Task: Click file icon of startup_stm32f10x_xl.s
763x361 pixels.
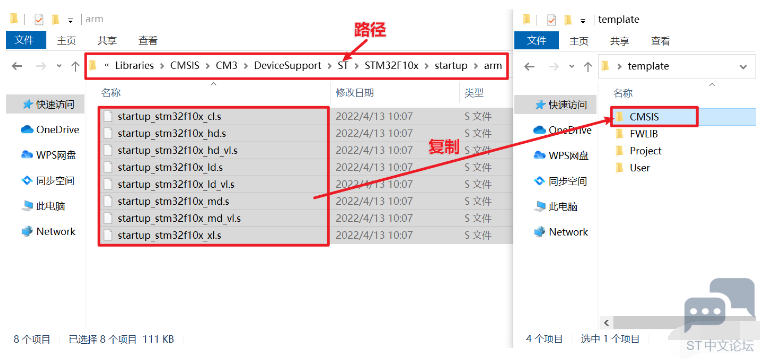Action: 108,235
